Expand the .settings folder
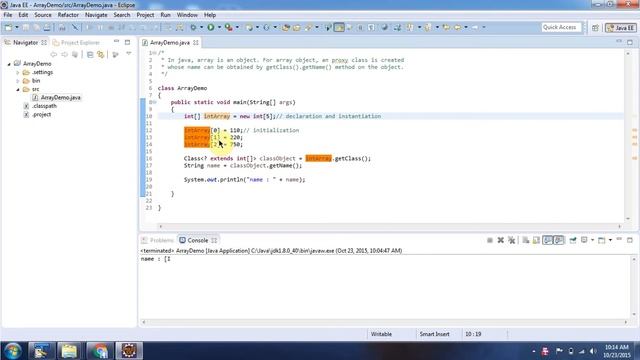The width and height of the screenshot is (640, 360). point(18,73)
